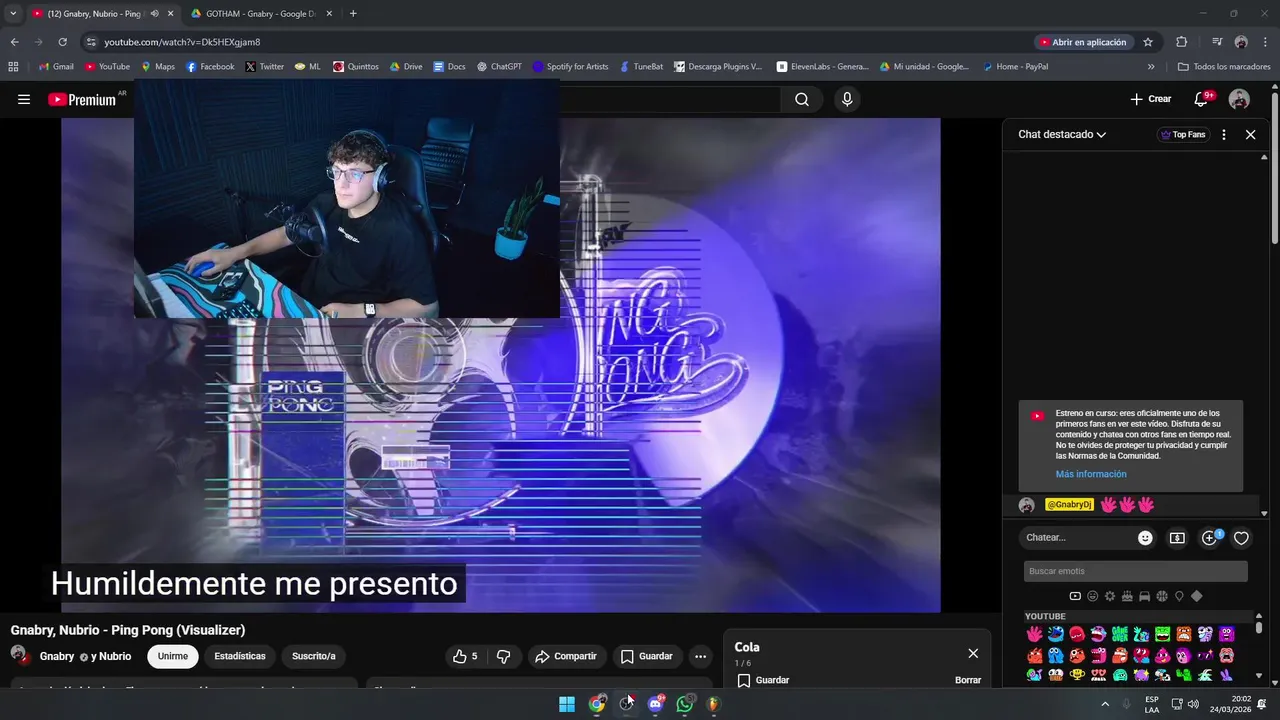Open video Estadísticas
Image resolution: width=1280 pixels, height=720 pixels.
(240, 656)
